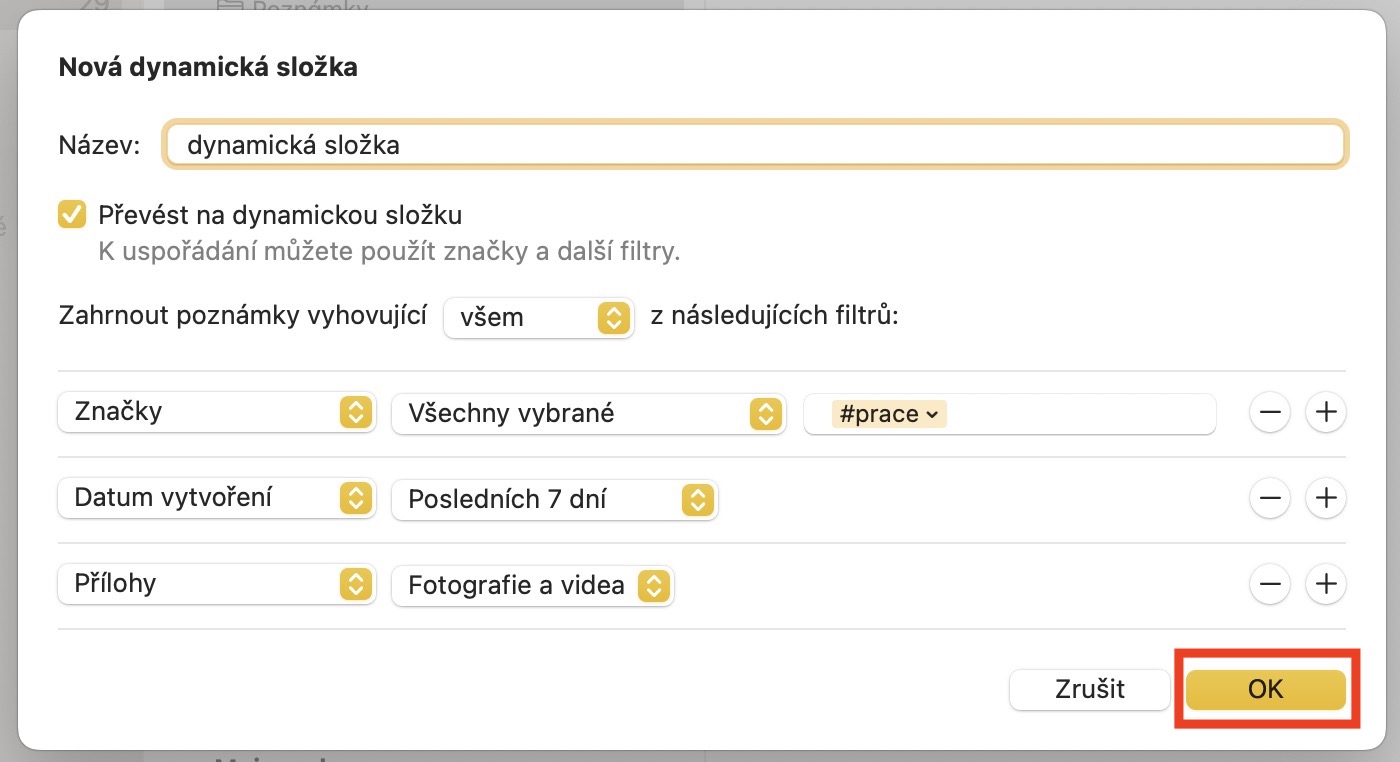Open the 'všem' match condition dropdown

[x=538, y=318]
